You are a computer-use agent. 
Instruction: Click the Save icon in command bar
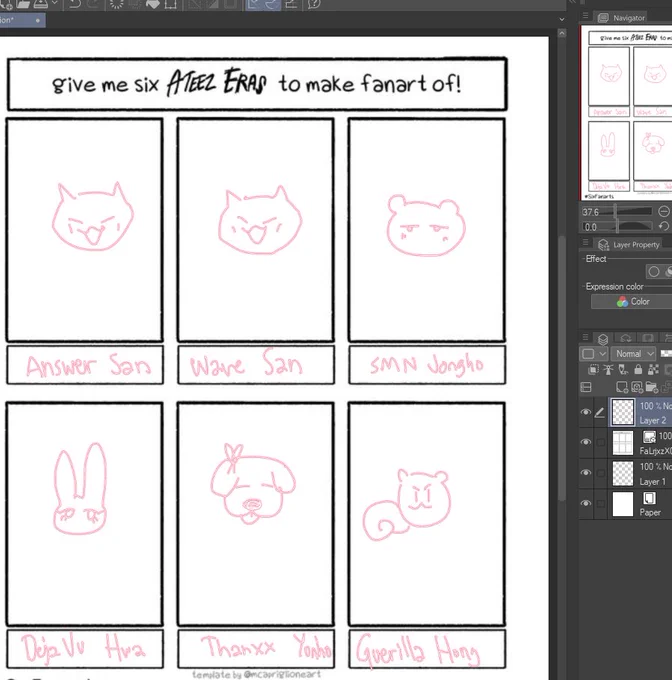(40, 4)
